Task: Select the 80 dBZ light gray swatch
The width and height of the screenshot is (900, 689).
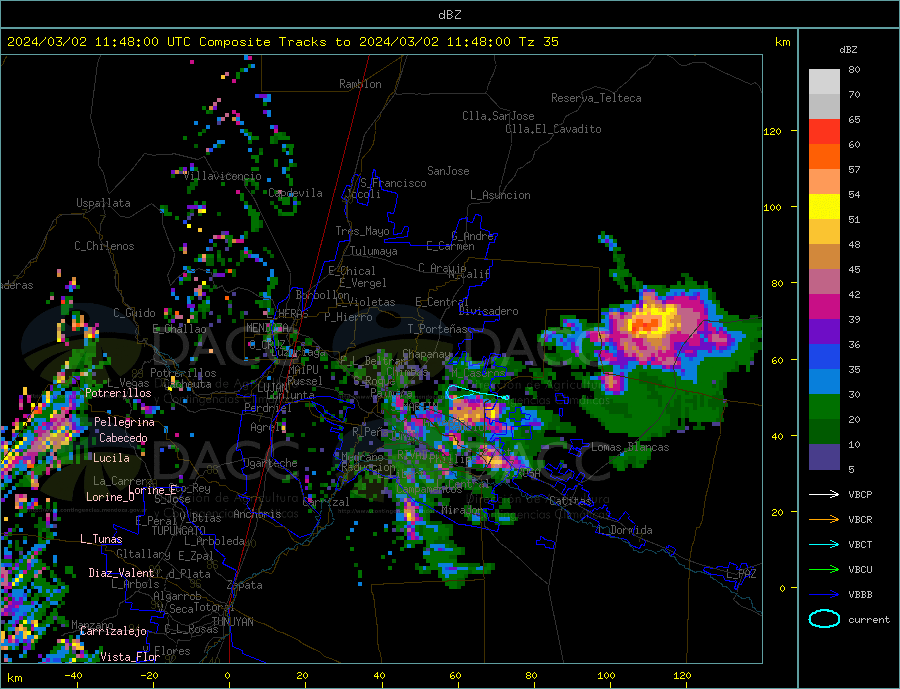Action: tap(824, 82)
